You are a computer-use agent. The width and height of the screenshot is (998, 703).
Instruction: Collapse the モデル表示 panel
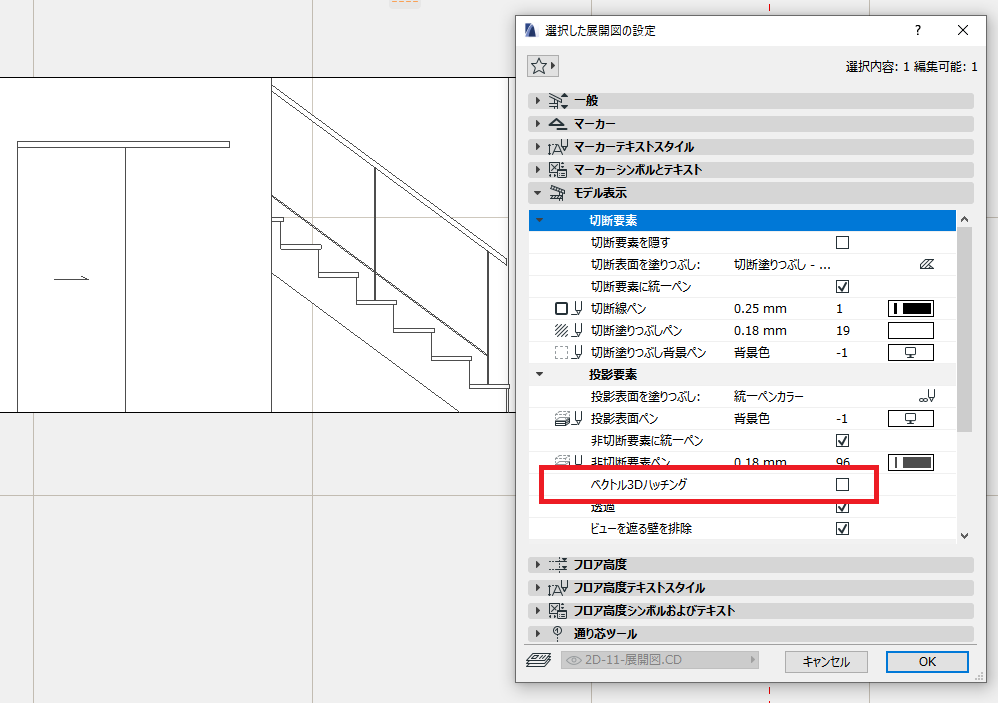point(538,193)
